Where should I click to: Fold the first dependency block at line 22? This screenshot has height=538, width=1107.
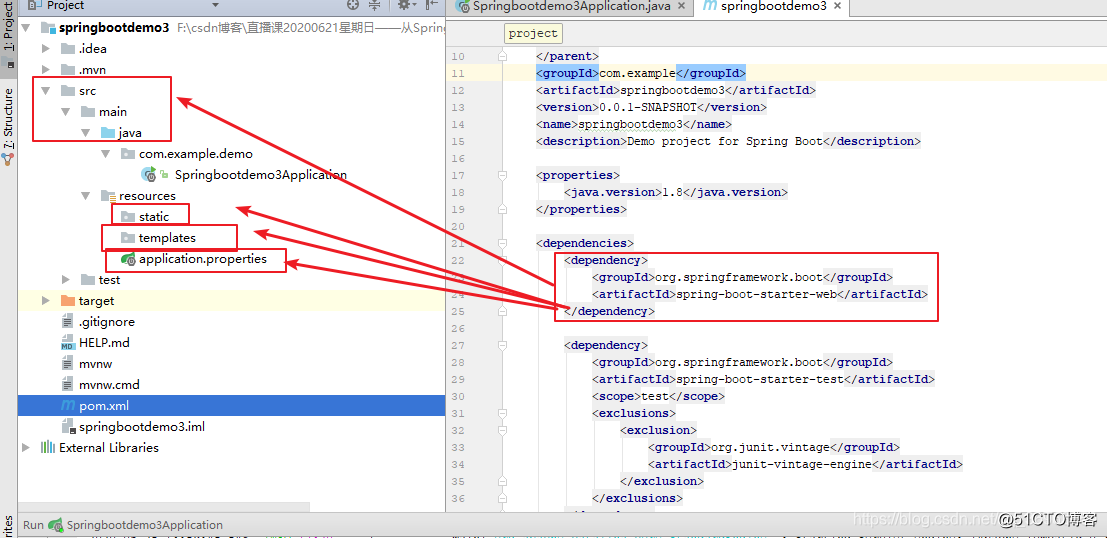502,261
